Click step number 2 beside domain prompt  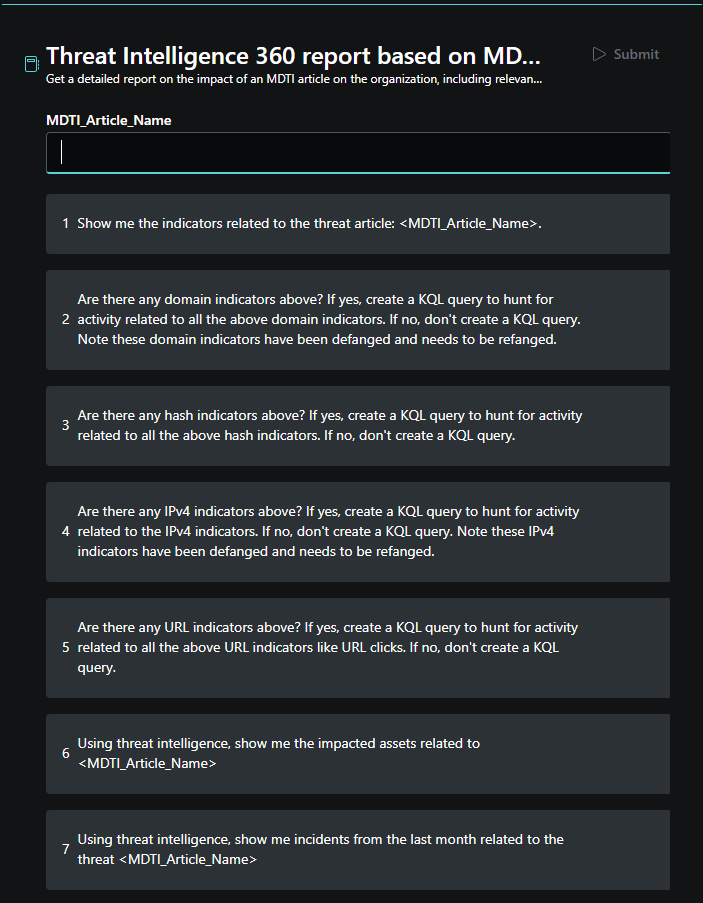pos(66,320)
